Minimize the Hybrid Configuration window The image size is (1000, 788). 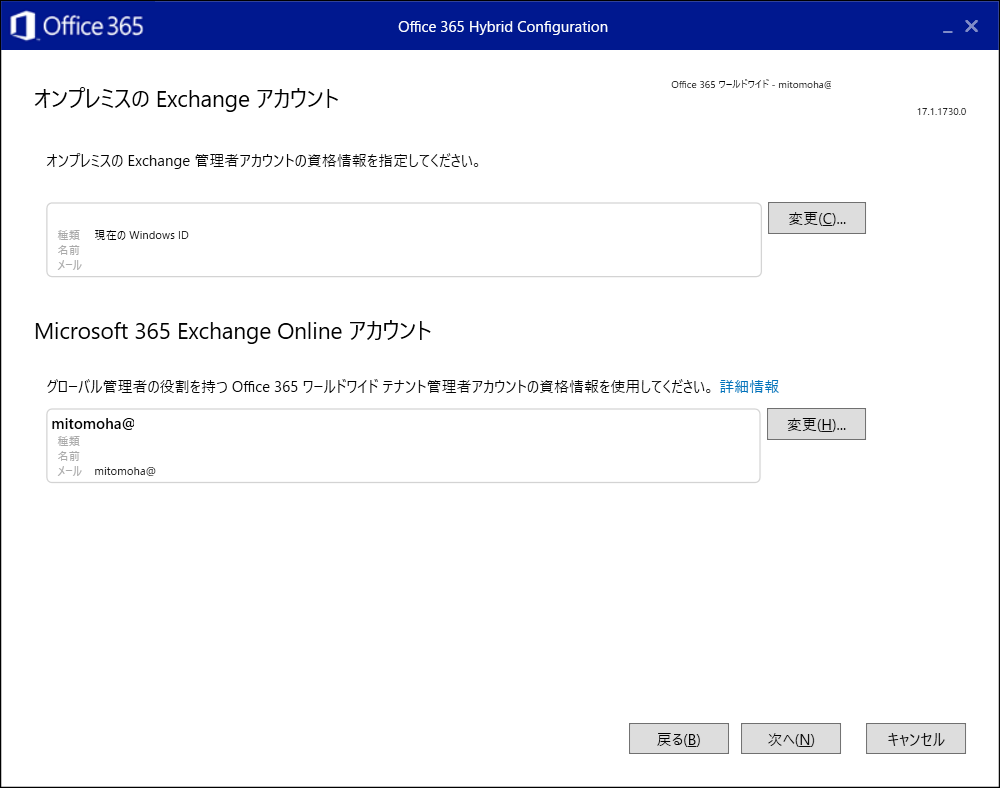[948, 27]
